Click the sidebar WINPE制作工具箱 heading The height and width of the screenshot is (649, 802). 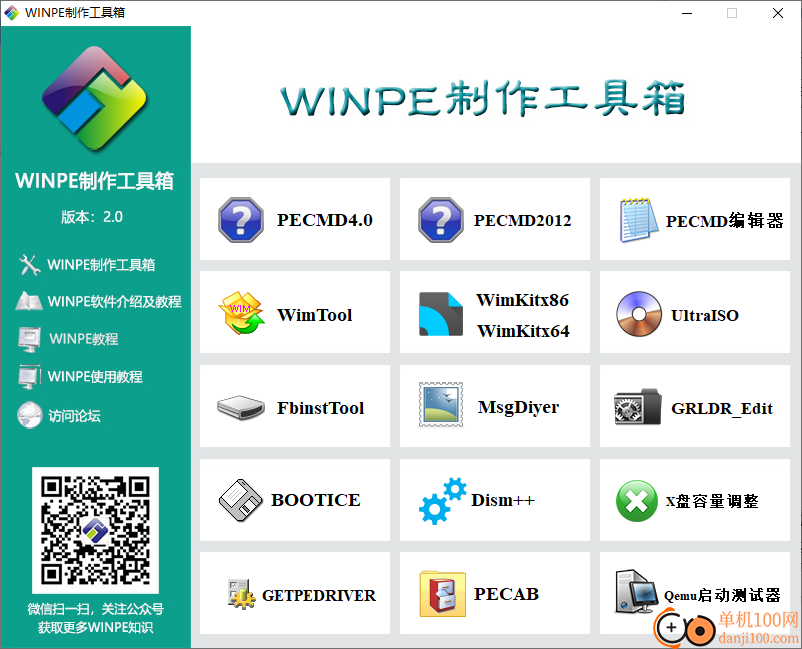click(95, 181)
